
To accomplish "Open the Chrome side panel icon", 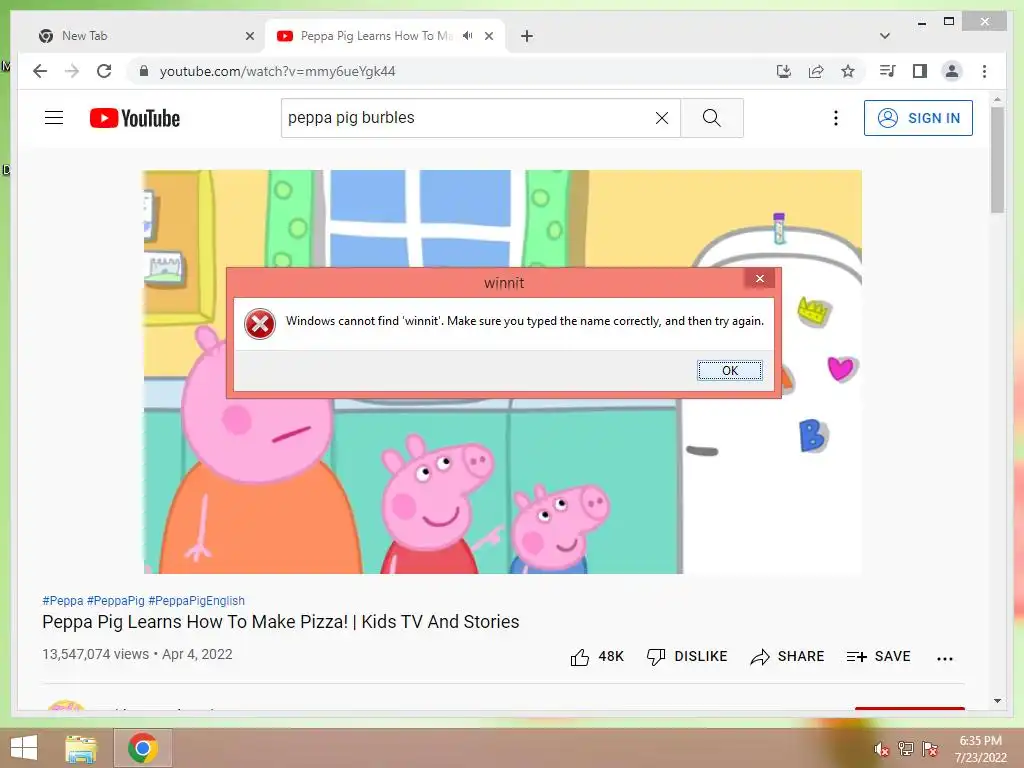I will (920, 71).
